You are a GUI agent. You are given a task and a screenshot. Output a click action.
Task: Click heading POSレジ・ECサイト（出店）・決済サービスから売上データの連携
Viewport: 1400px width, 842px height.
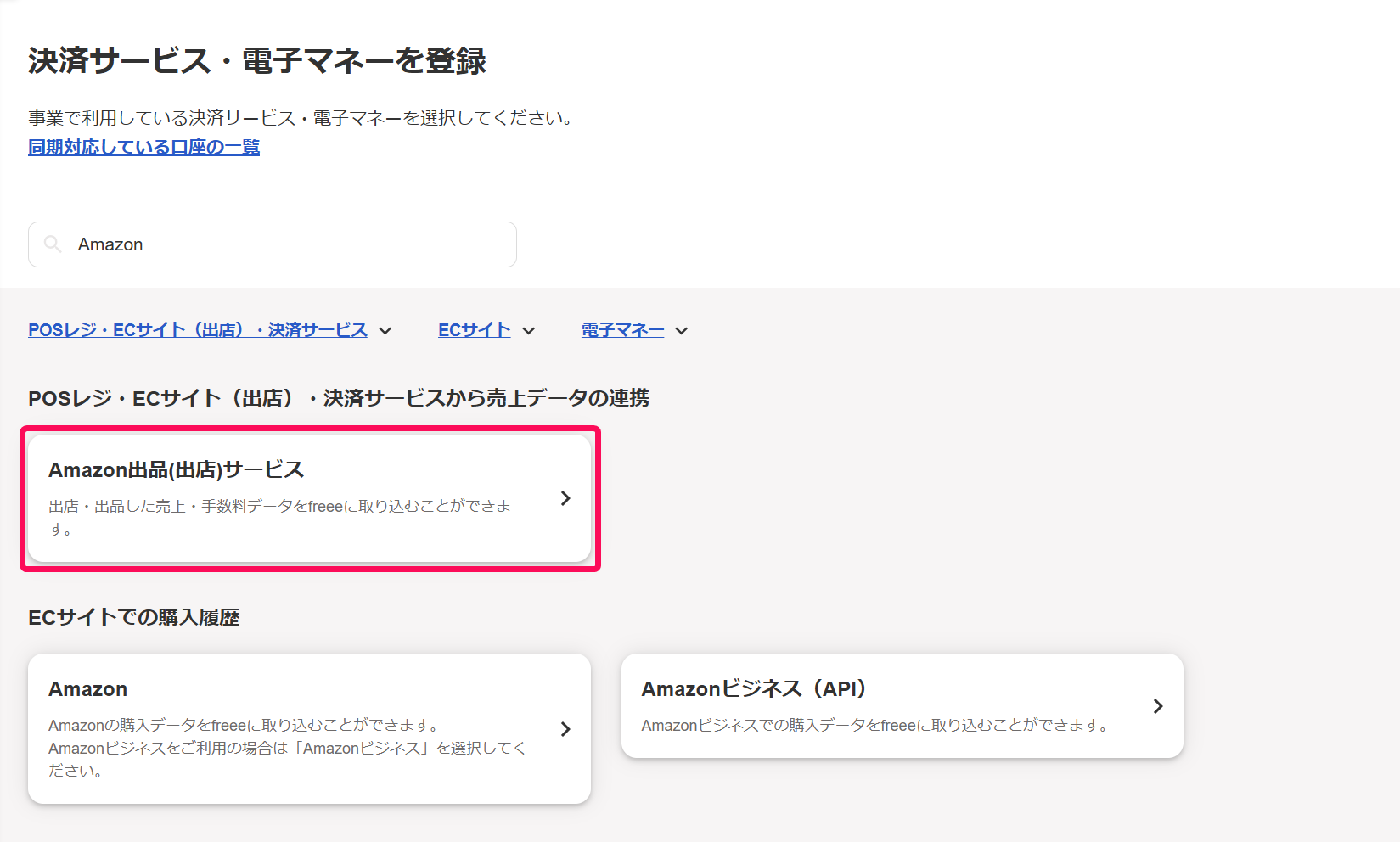(x=339, y=398)
